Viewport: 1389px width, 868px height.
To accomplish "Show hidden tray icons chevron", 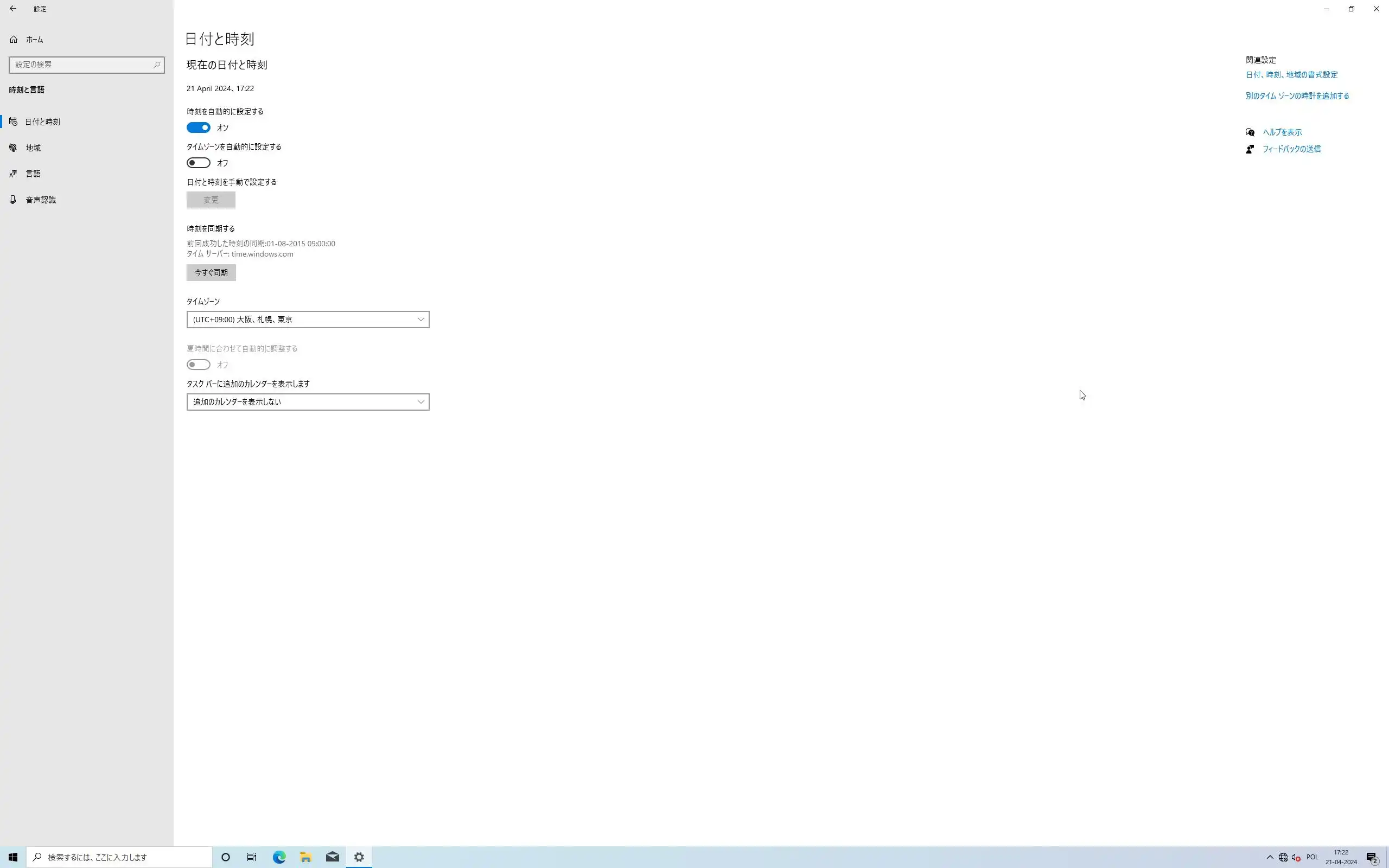I will point(1270,857).
